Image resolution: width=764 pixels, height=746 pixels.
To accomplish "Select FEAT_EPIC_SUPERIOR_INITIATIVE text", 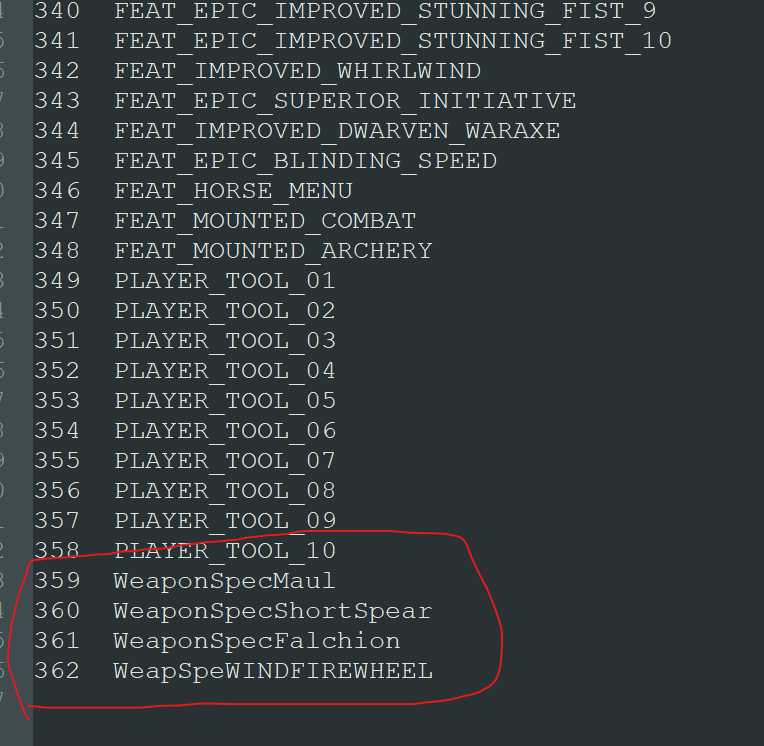I will tap(345, 101).
